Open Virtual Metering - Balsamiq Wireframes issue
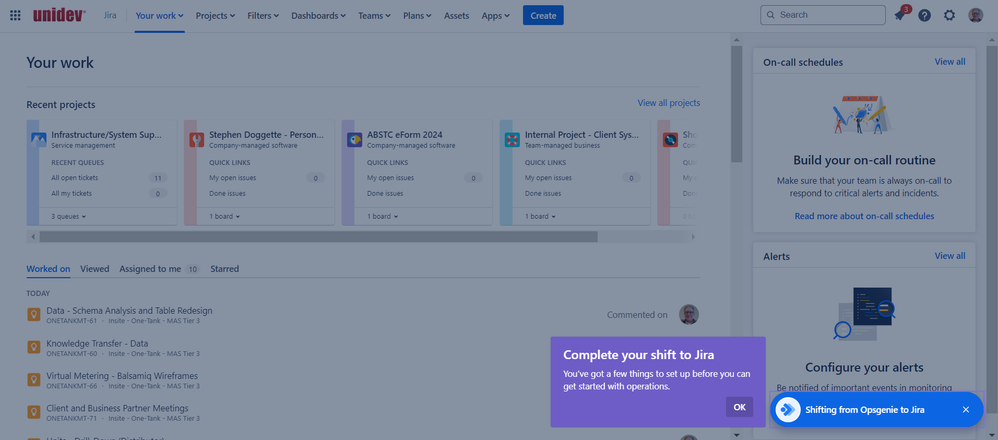 [122, 376]
